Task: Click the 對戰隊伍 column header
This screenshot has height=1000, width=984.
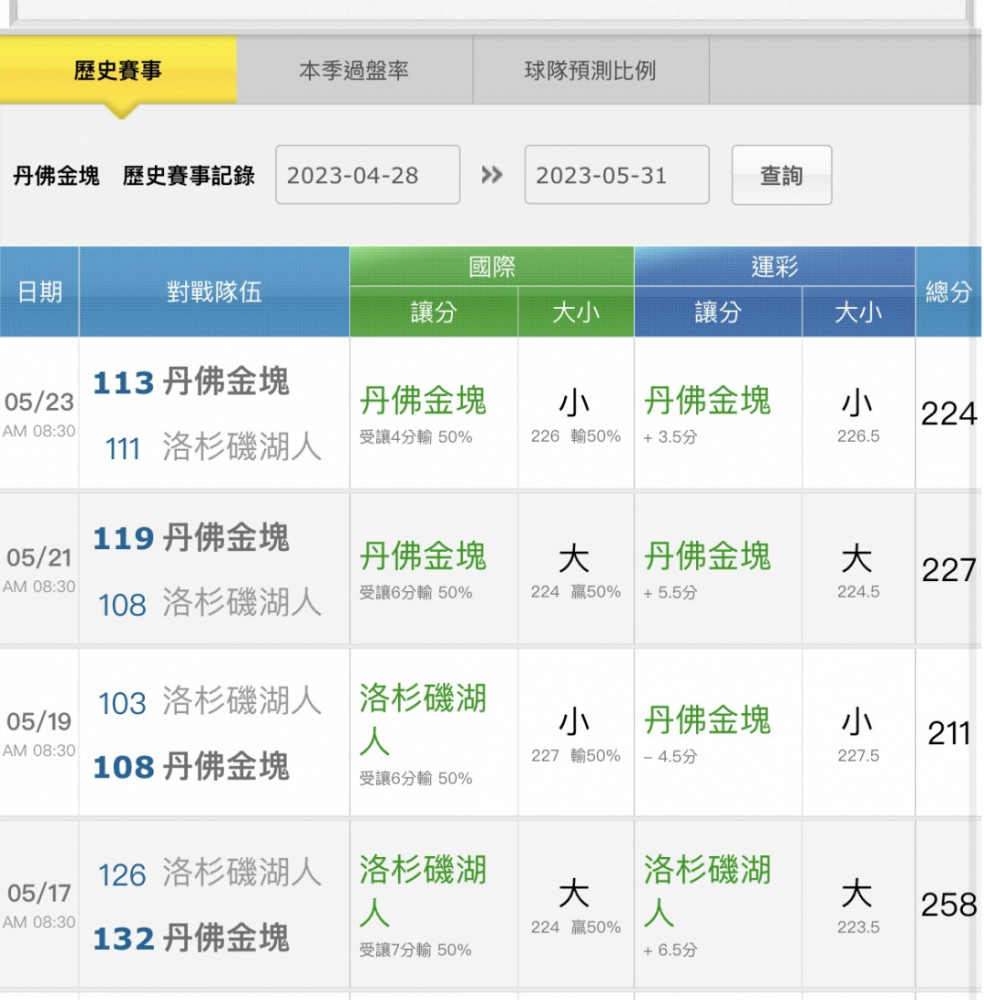Action: pyautogui.click(x=214, y=291)
